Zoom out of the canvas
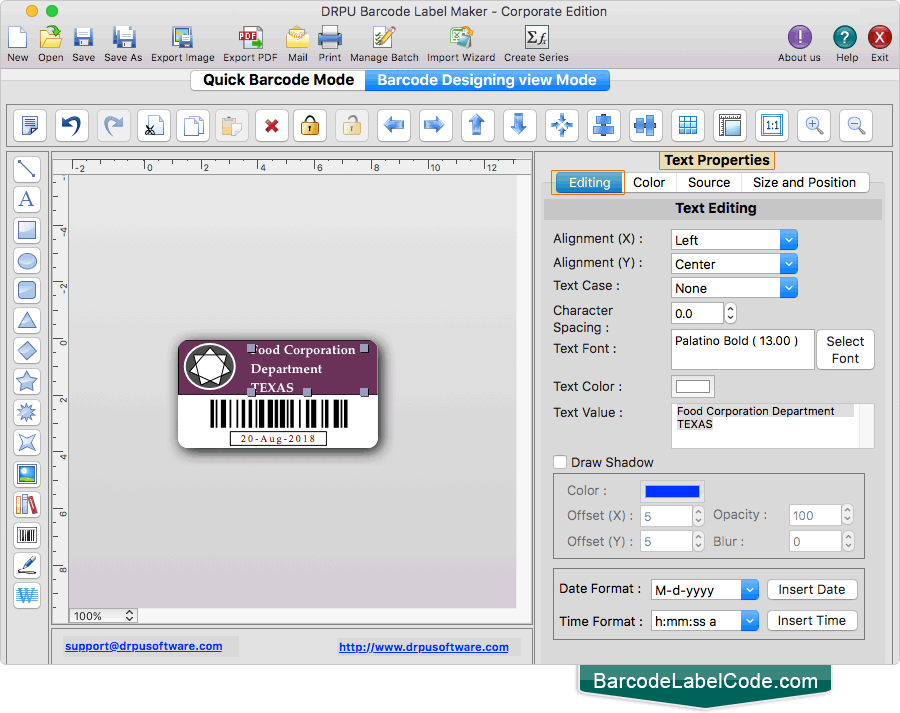This screenshot has height=713, width=900. (x=856, y=125)
